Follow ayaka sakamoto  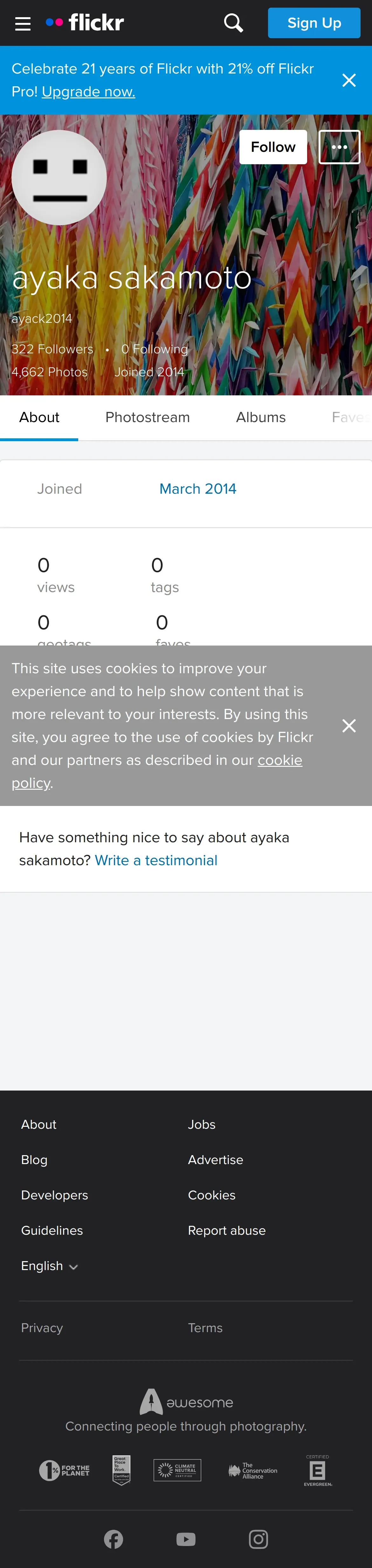click(x=273, y=147)
